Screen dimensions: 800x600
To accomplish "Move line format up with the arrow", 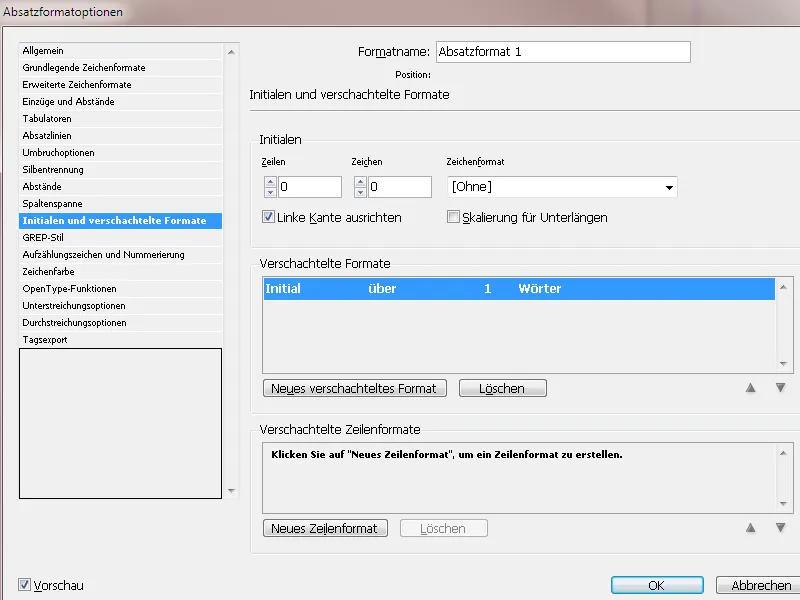I will click(751, 528).
